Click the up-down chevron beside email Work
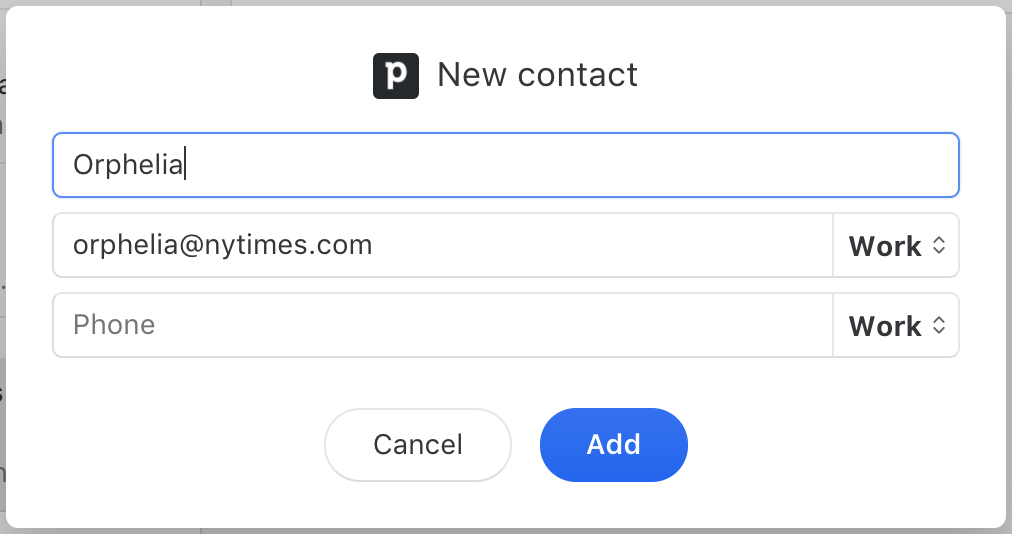1012x534 pixels. point(938,245)
